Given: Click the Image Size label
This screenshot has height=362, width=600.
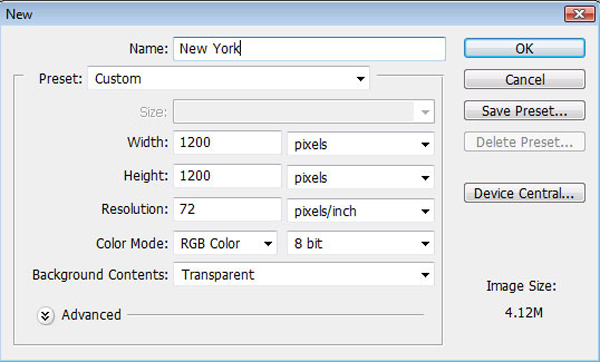Looking at the screenshot, I should pyautogui.click(x=521, y=286).
